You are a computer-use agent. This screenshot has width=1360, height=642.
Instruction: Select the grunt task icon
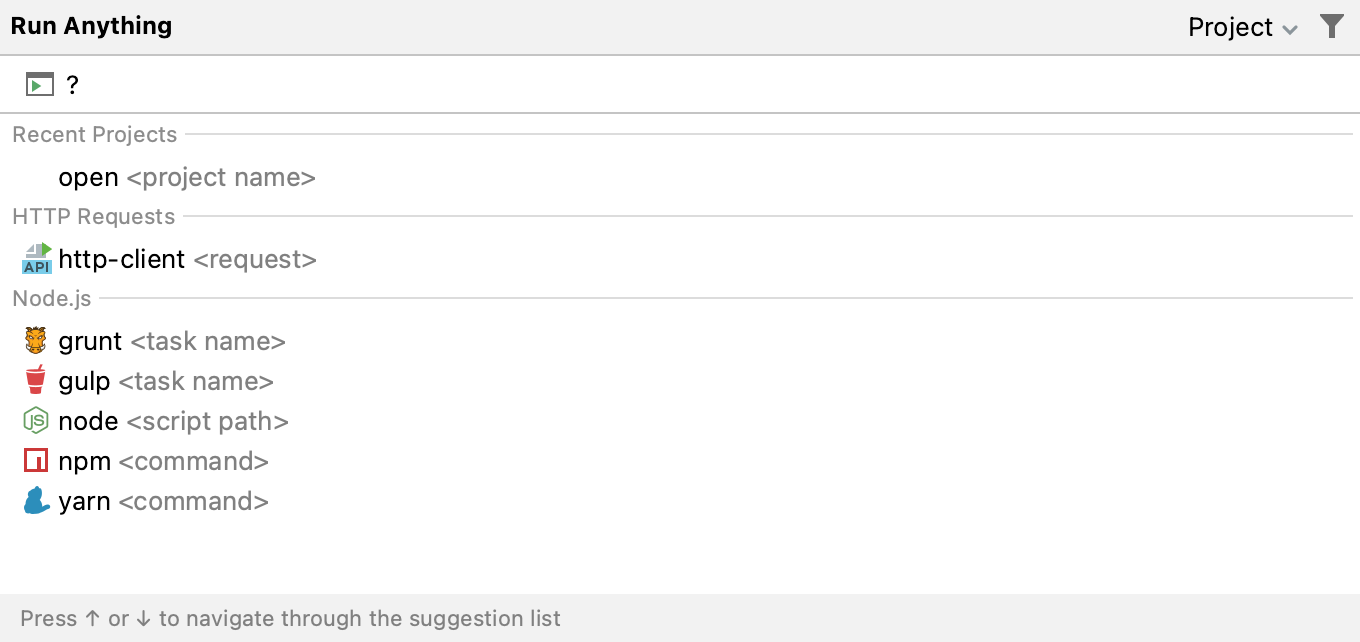pyautogui.click(x=35, y=340)
